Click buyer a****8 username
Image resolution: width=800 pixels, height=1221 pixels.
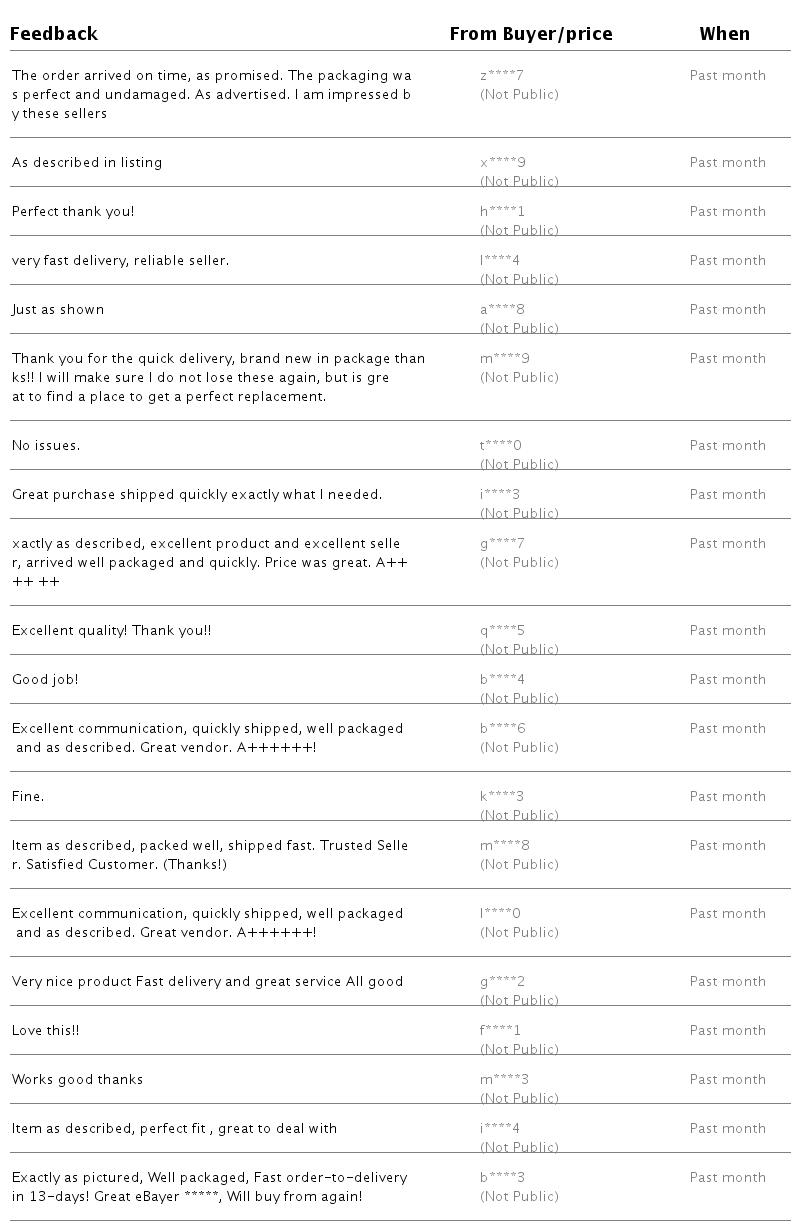[x=502, y=310]
